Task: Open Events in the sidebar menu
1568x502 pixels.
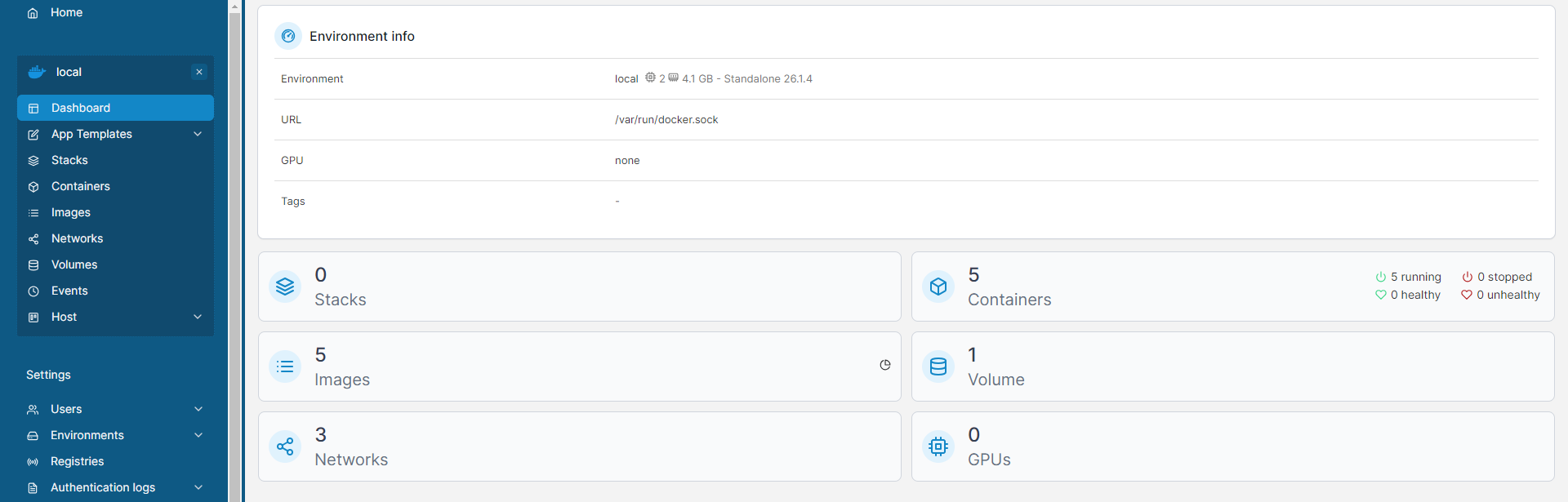Action: (69, 291)
